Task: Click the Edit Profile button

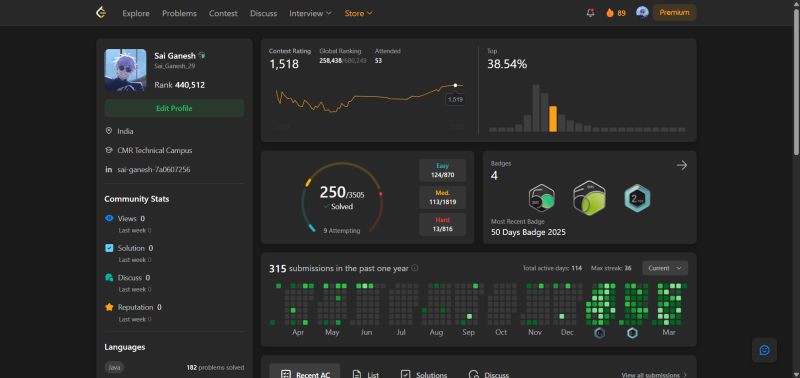Action: (x=174, y=108)
